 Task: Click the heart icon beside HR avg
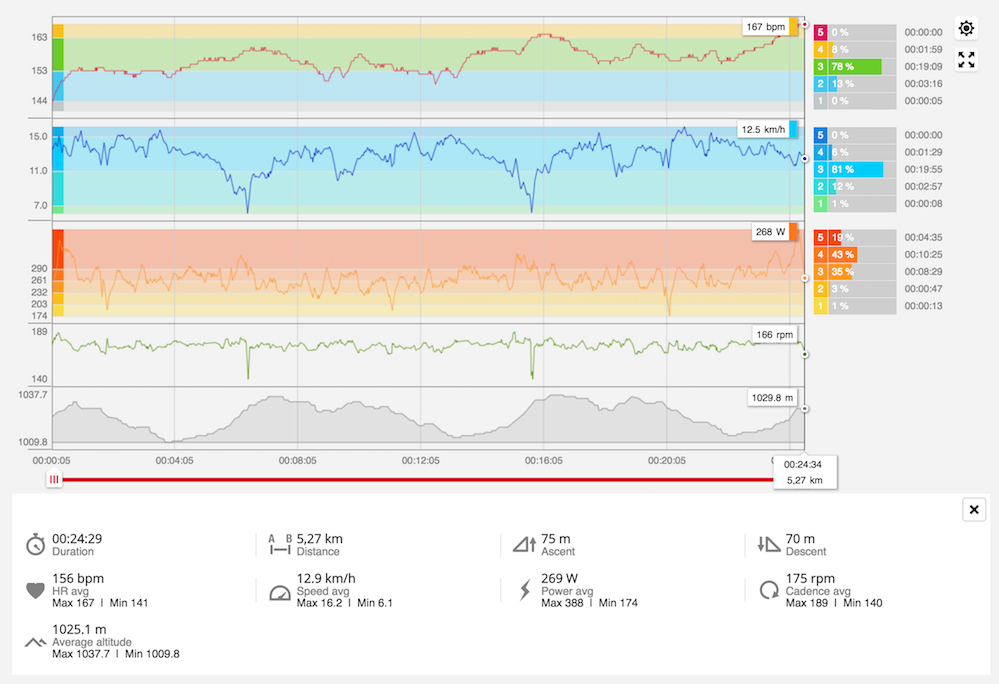click(x=36, y=590)
